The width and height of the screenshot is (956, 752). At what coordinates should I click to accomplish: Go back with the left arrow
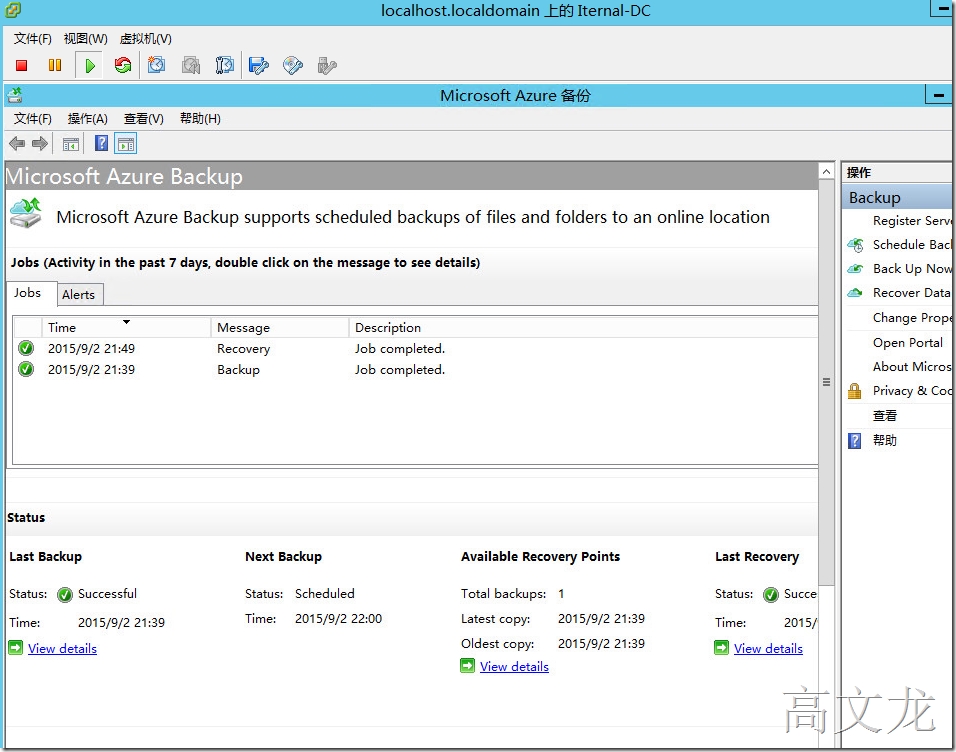(17, 144)
